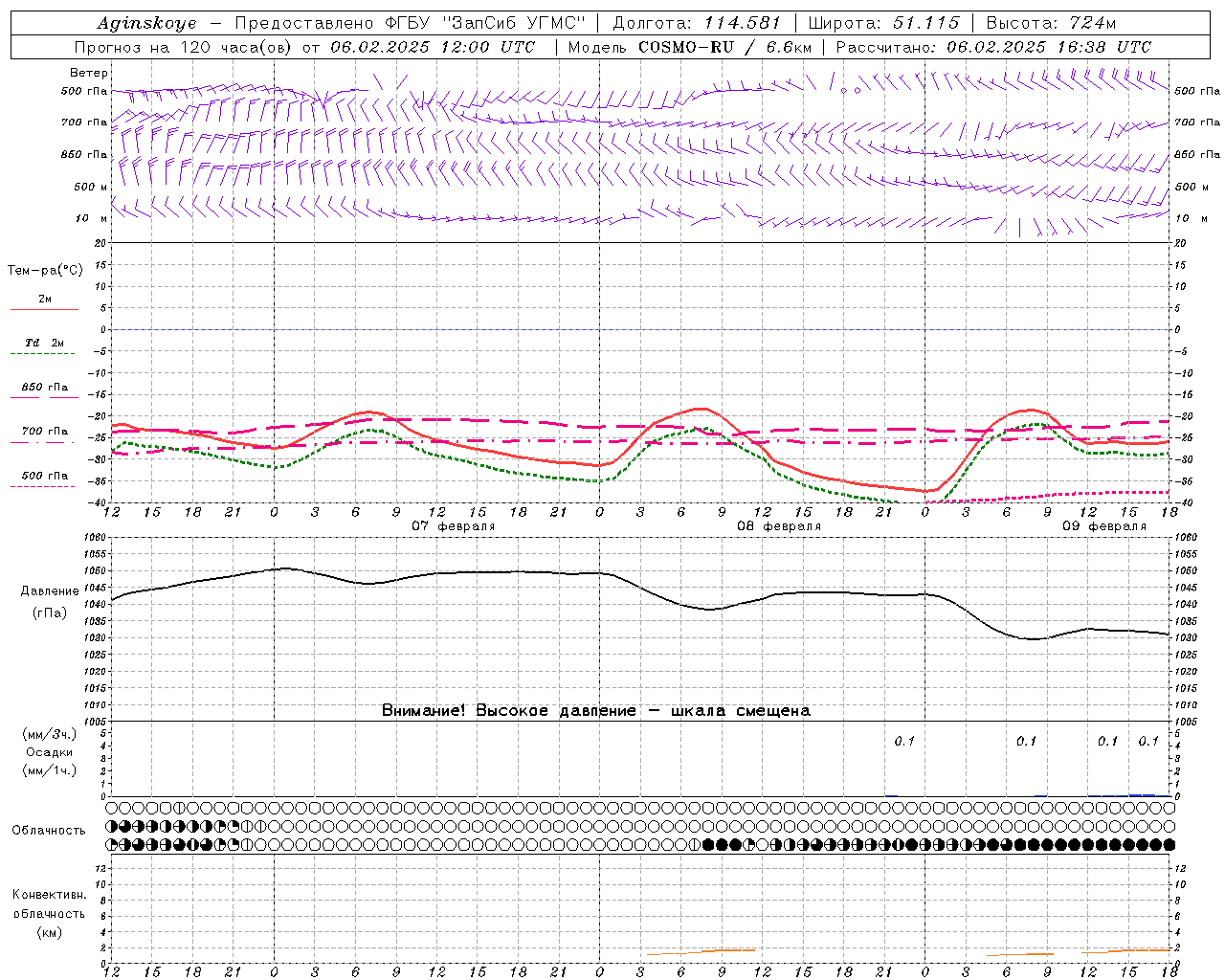Click the Облачность cloudiness label
The width and height of the screenshot is (1225, 980).
click(49, 830)
